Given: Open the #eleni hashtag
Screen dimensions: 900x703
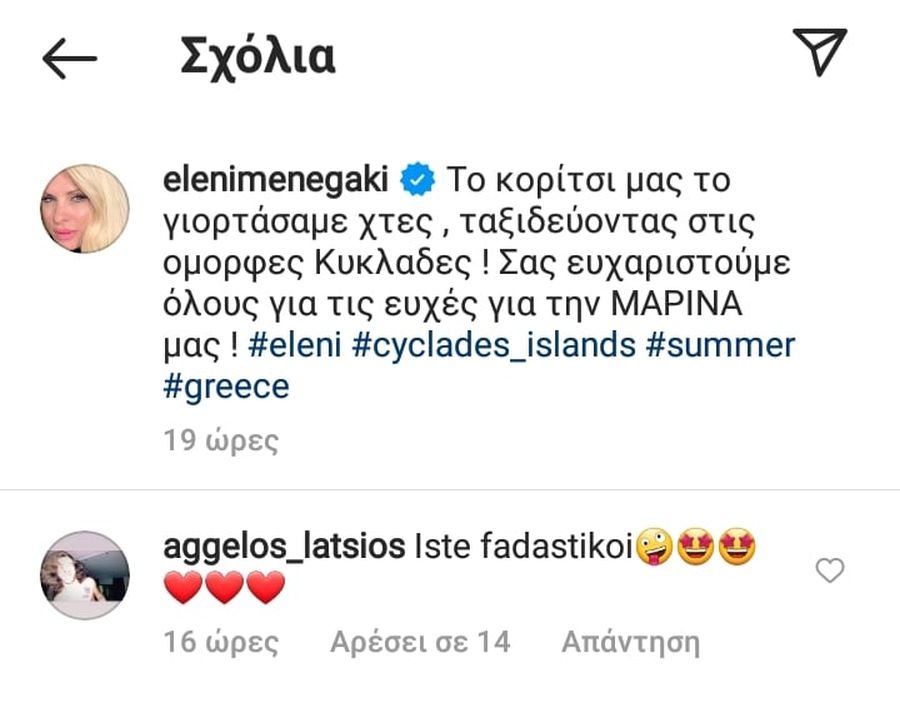Looking at the screenshot, I should click(295, 345).
